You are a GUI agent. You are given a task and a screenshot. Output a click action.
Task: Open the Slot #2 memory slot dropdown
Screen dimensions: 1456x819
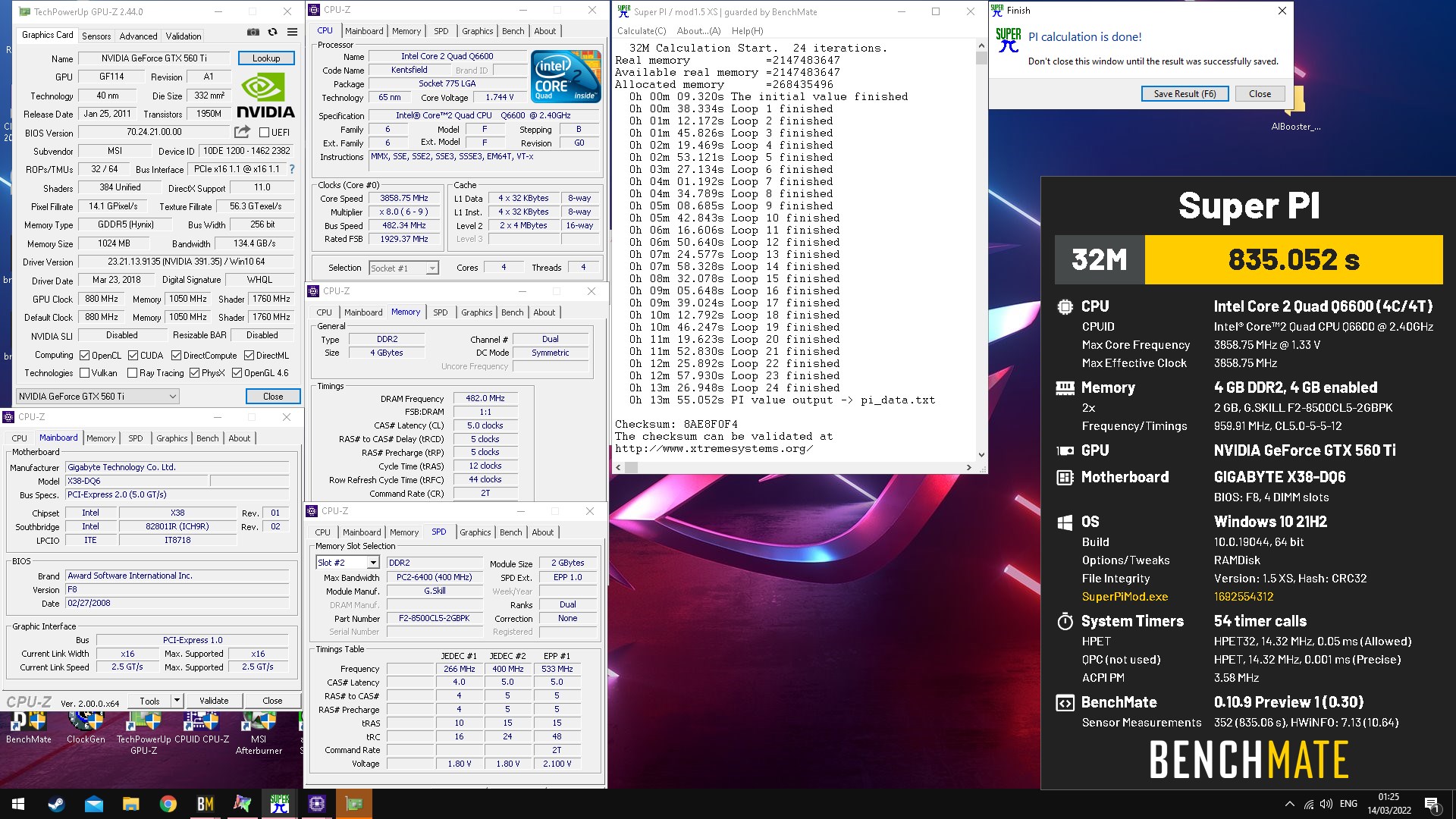pos(347,563)
